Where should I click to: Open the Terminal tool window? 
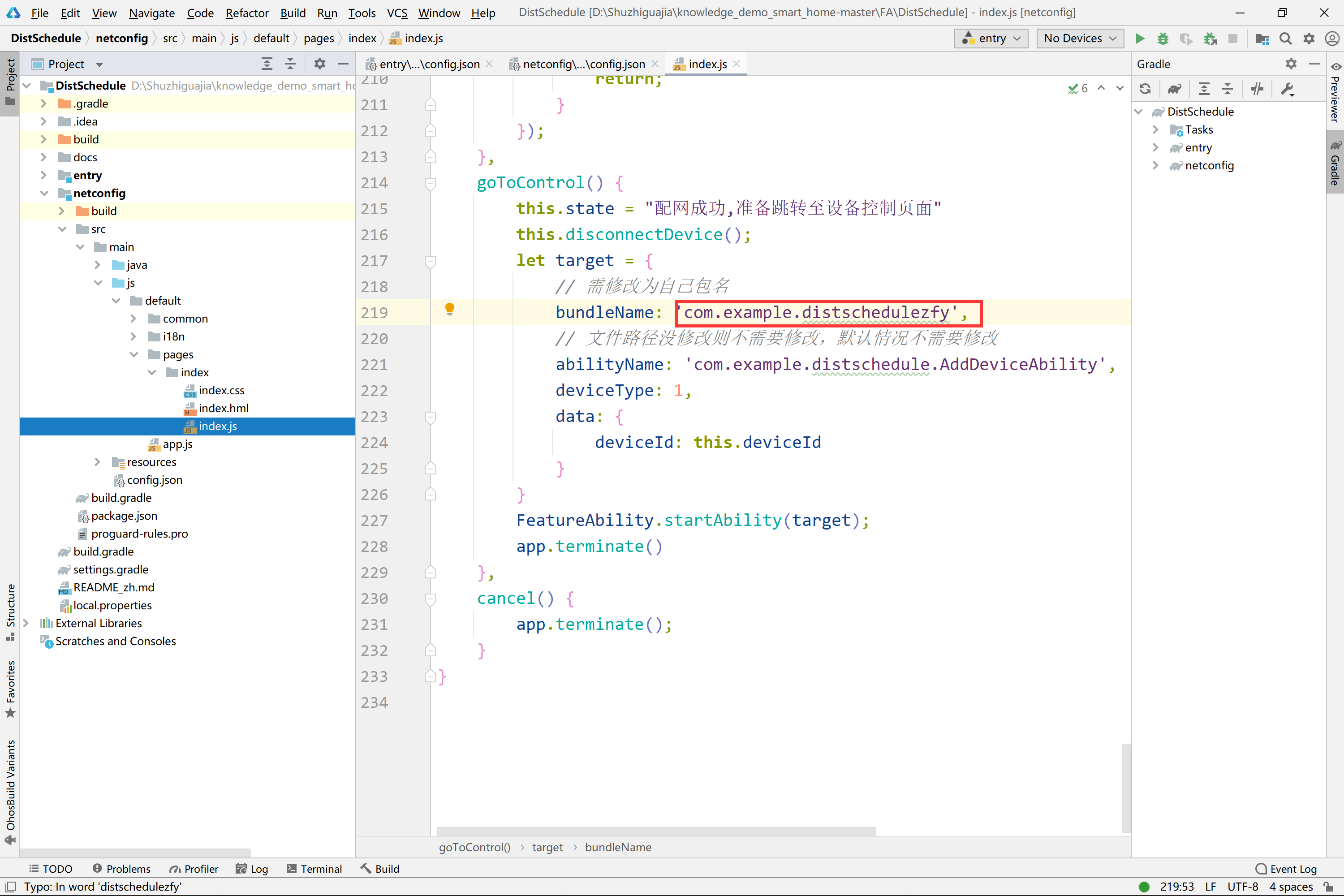click(314, 869)
